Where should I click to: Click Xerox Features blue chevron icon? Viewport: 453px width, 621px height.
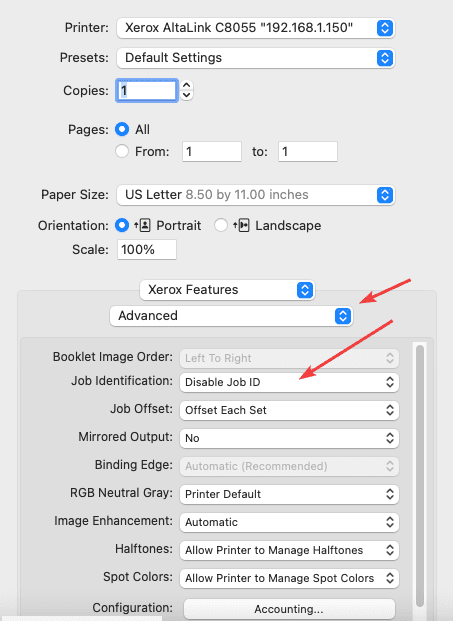[x=305, y=290]
